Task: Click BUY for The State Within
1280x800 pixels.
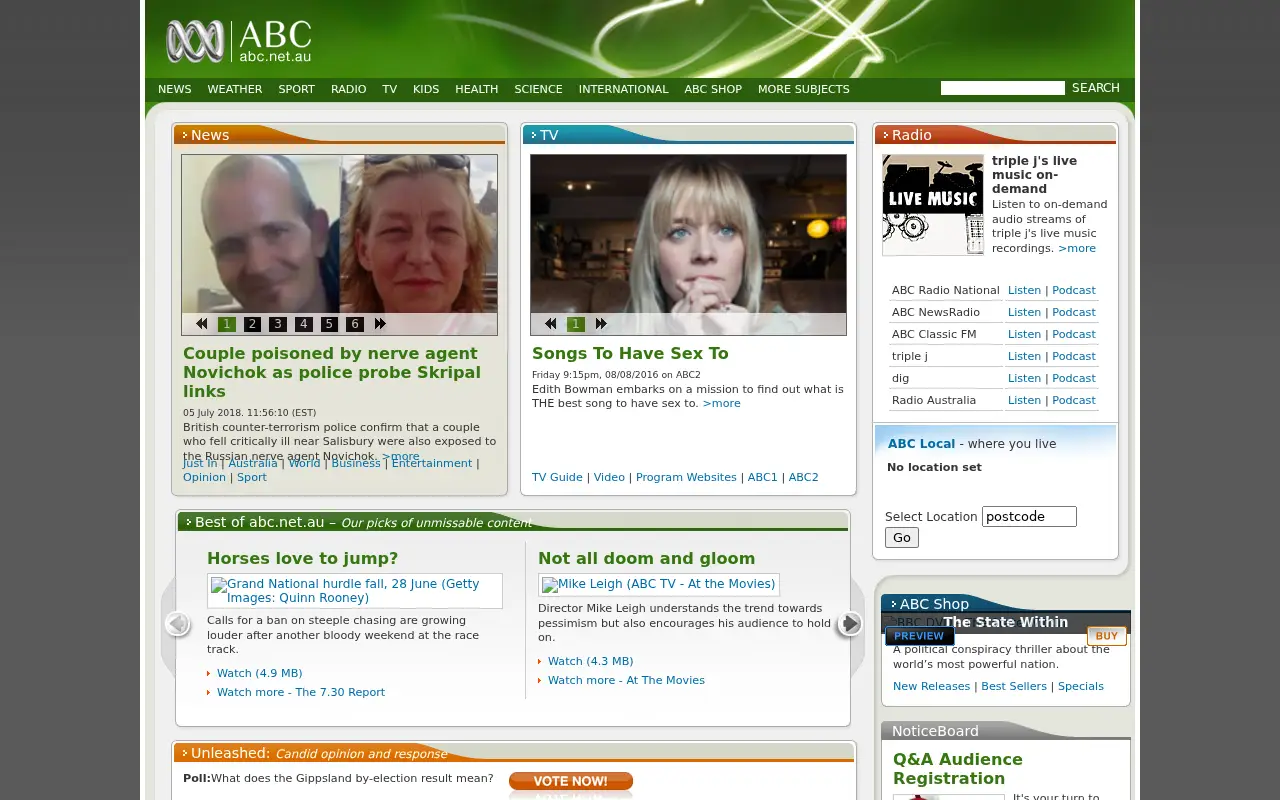Action: [x=1106, y=636]
